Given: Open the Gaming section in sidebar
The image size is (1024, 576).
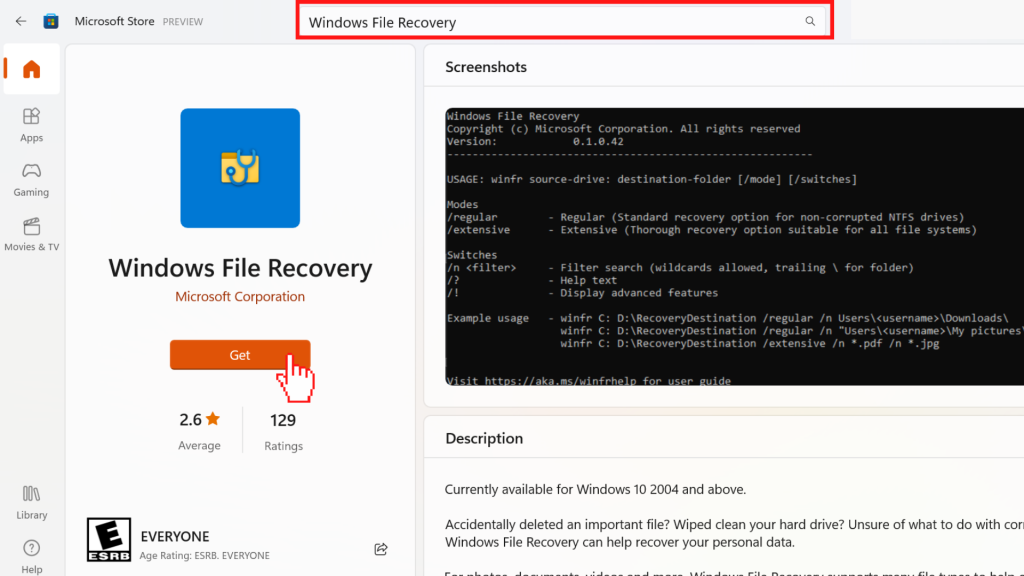Looking at the screenshot, I should coord(31,180).
